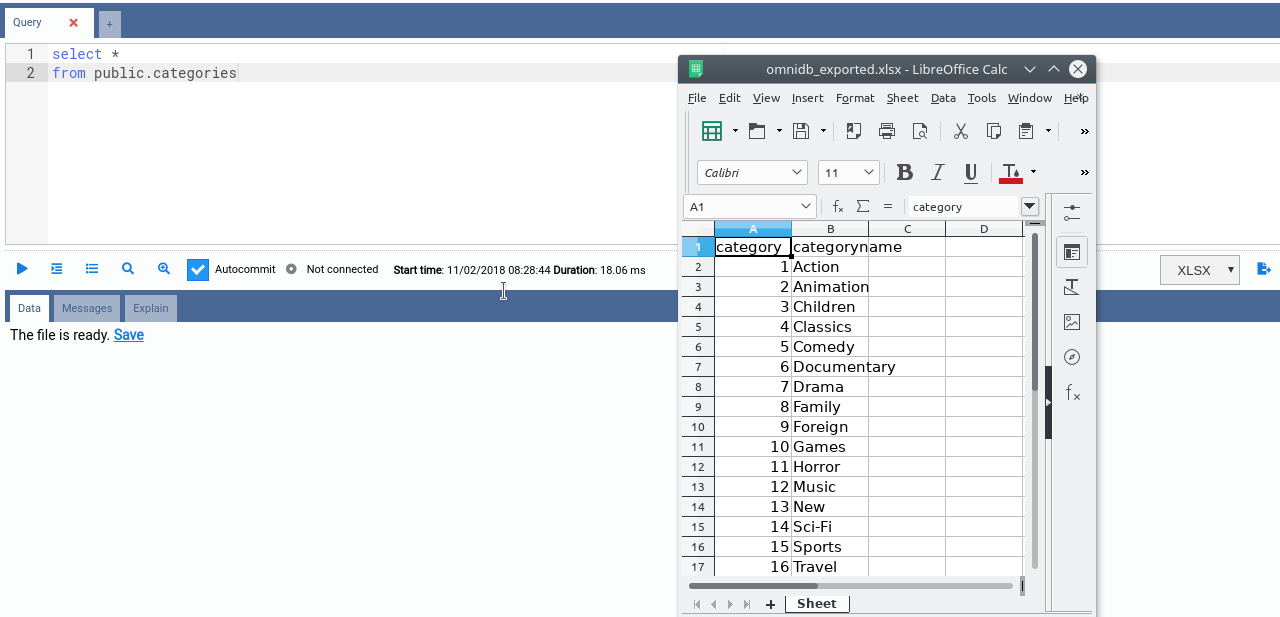Screen dimensions: 1280x617
Task: Click the red font color swatch
Action: 1011,173
